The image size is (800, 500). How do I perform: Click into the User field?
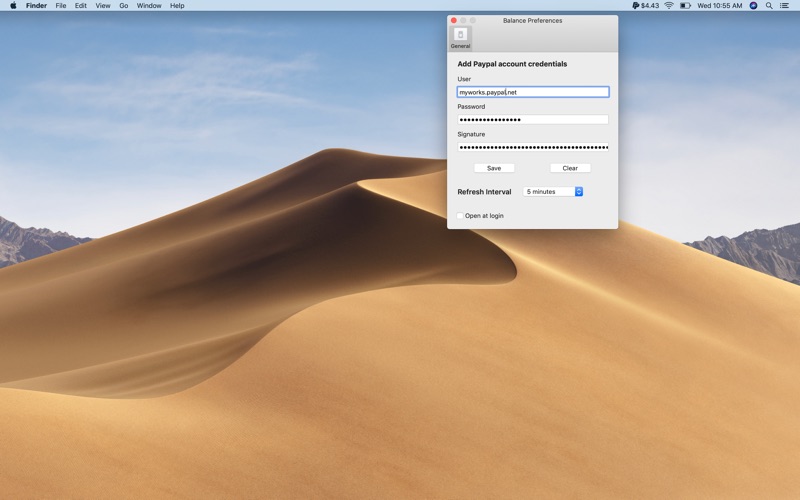533,92
